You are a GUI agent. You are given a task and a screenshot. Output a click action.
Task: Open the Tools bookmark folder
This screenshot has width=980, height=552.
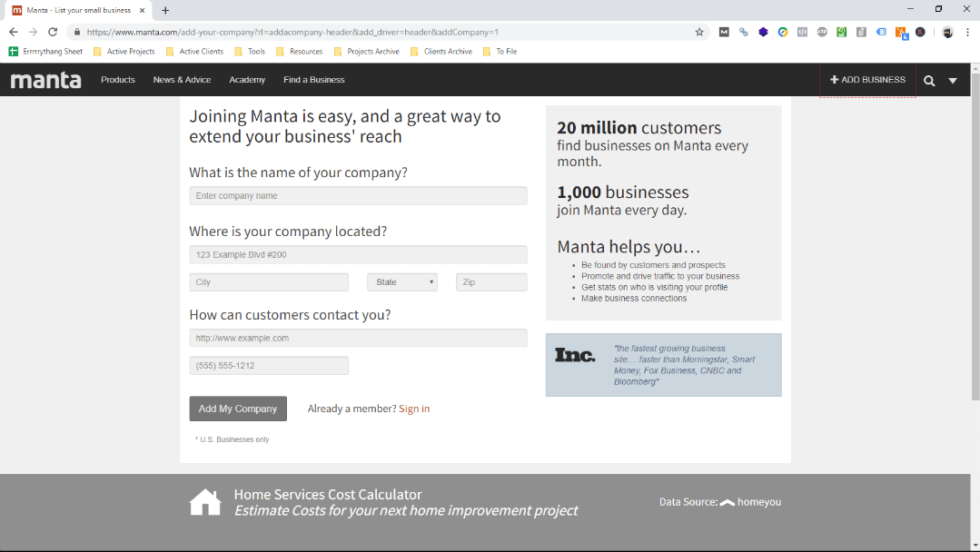click(250, 51)
